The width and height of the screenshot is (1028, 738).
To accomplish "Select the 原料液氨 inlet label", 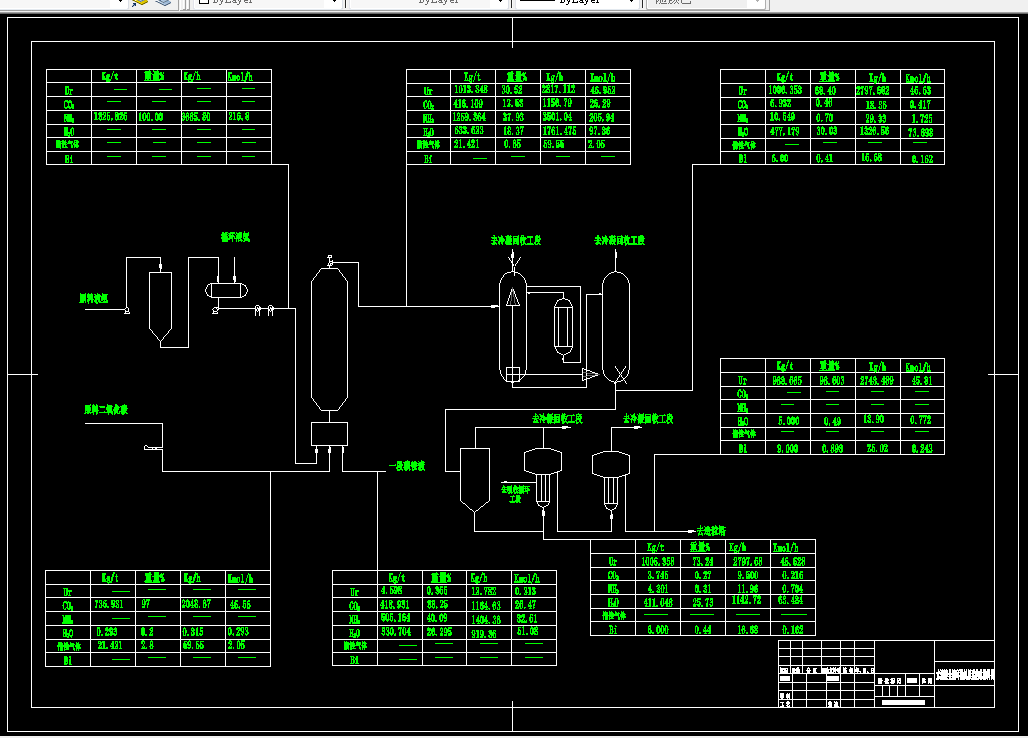I will pos(93,298).
